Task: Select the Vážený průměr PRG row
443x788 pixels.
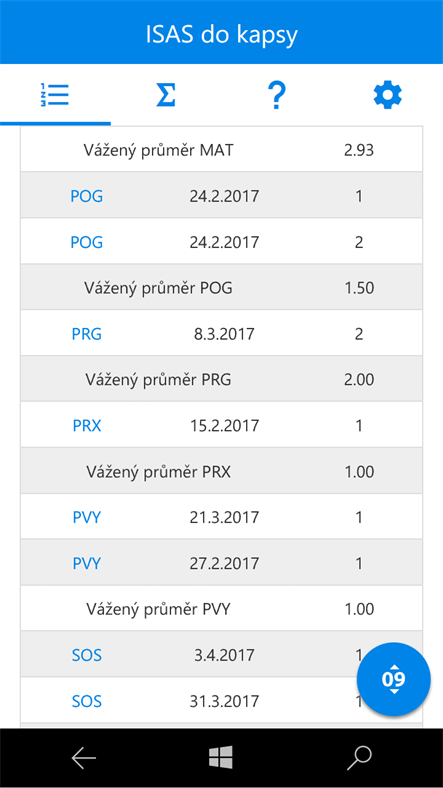Action: click(x=222, y=379)
